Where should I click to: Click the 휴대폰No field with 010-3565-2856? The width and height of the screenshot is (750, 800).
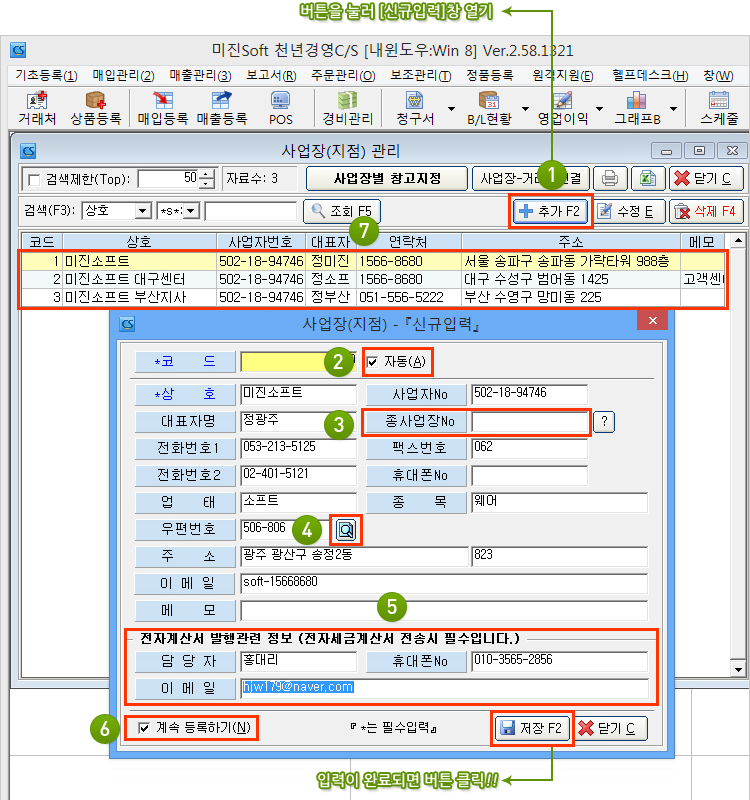tap(559, 661)
